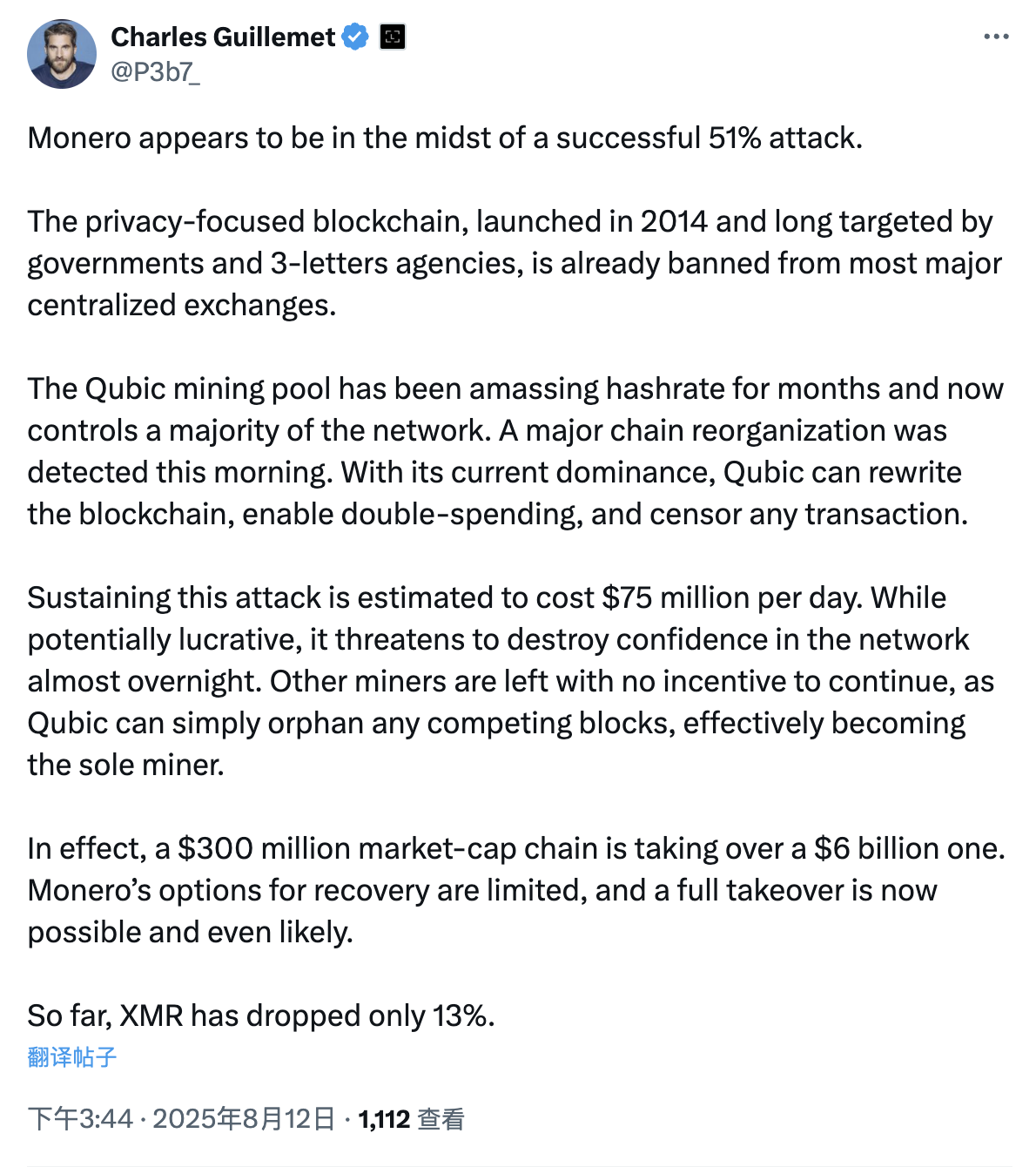1036x1167 pixels.
Task: Click the black square affiliation badge
Action: (393, 37)
